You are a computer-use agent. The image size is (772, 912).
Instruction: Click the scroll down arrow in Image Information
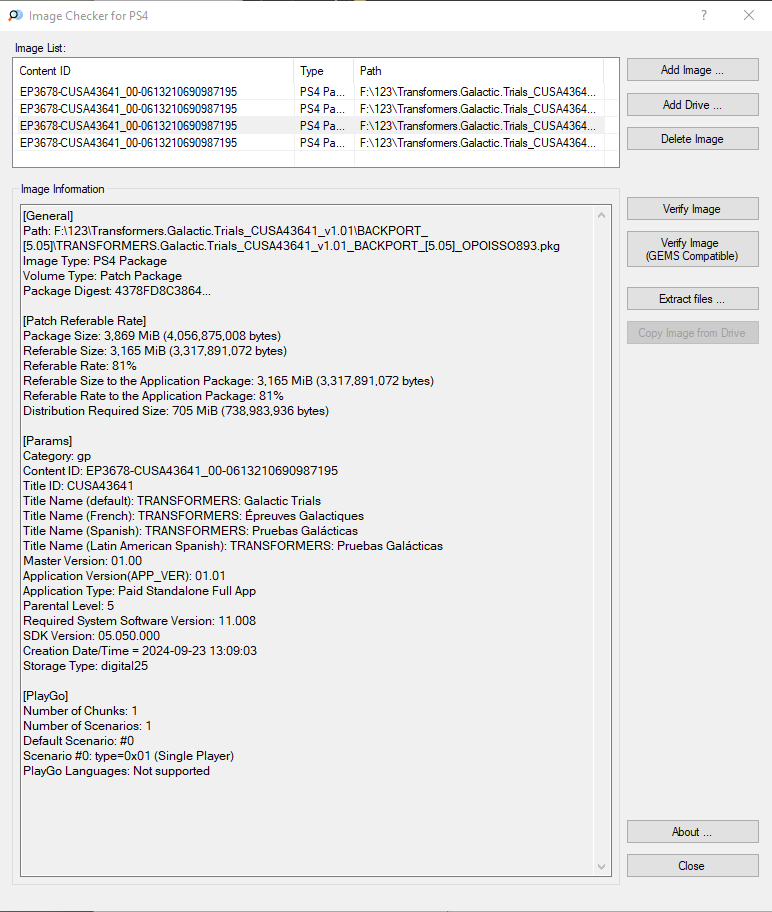602,867
